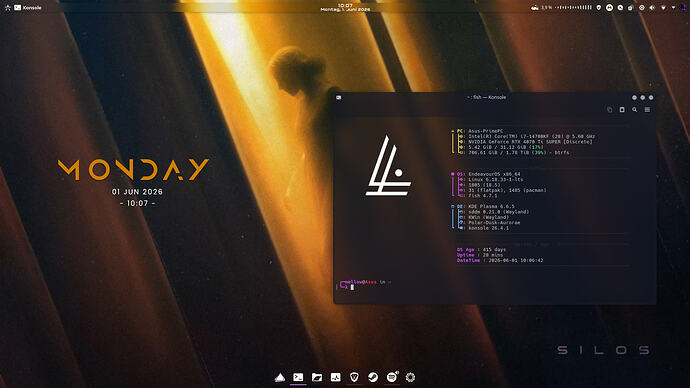The image size is (690, 388).
Task: Click the circular tray icon beside volume
Action: coord(642,7)
